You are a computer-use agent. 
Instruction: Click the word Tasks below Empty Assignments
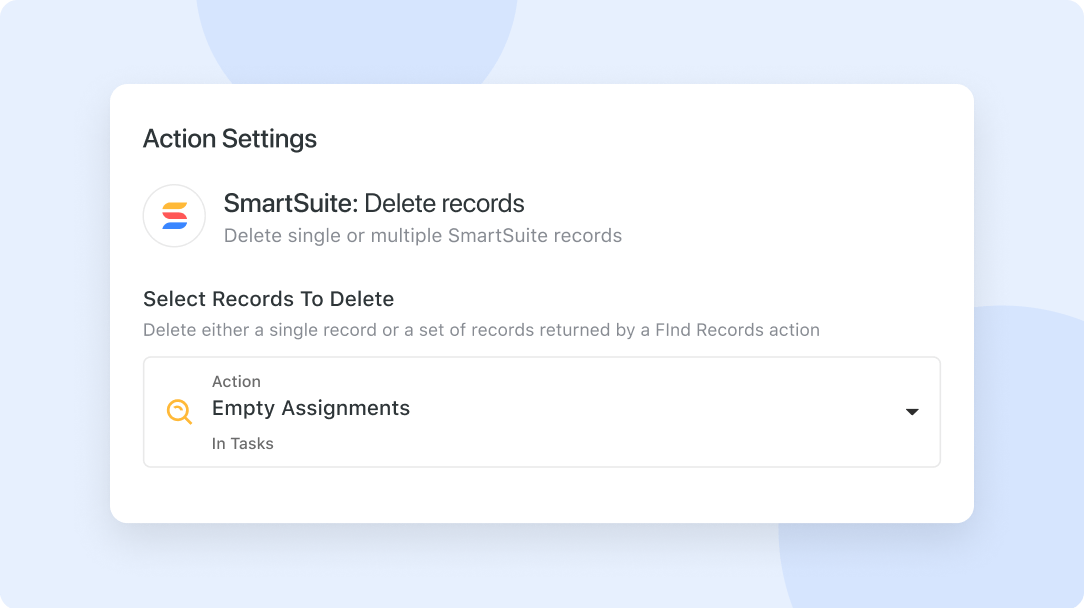pos(251,443)
